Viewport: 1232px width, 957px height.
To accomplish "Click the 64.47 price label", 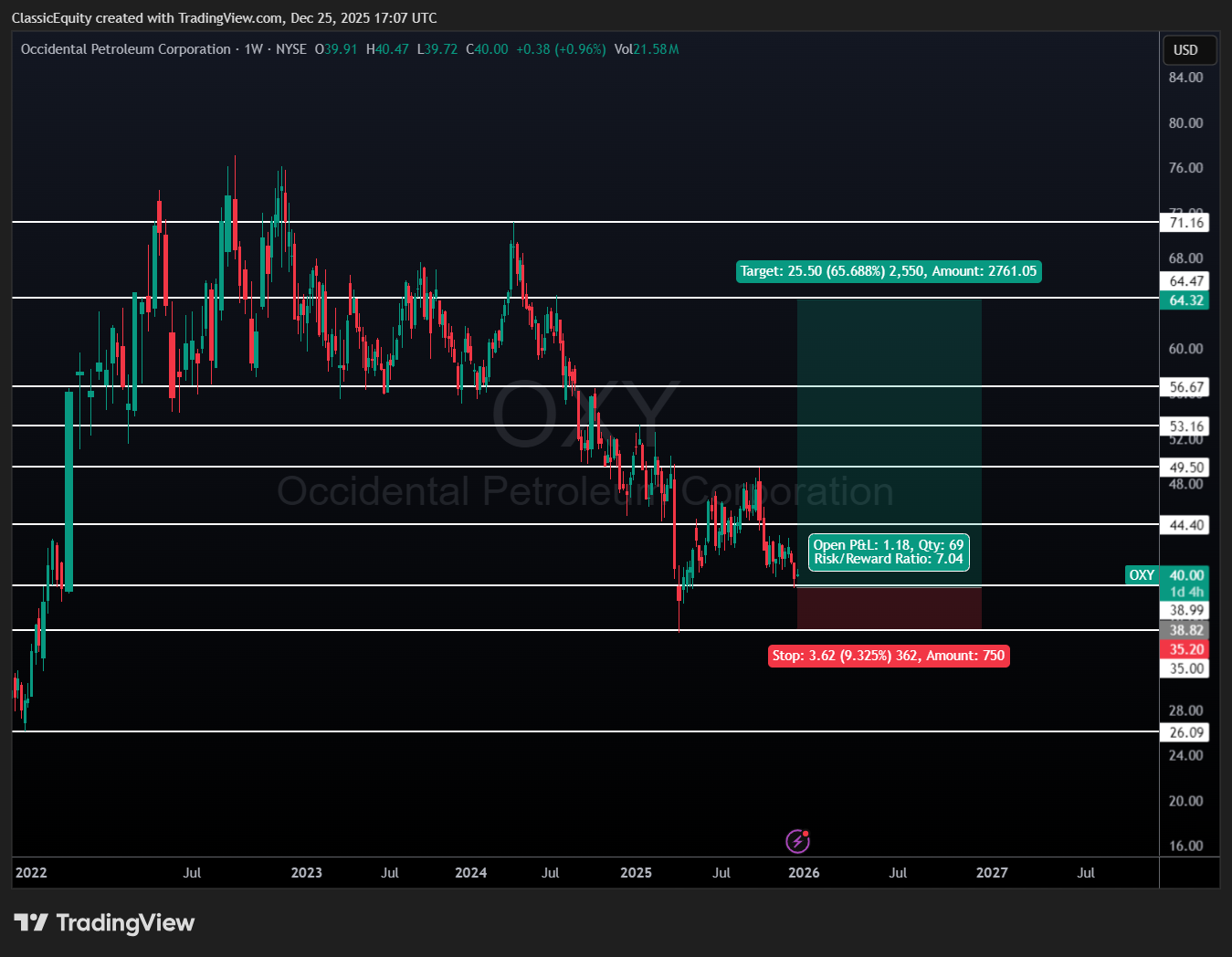I will 1186,281.
